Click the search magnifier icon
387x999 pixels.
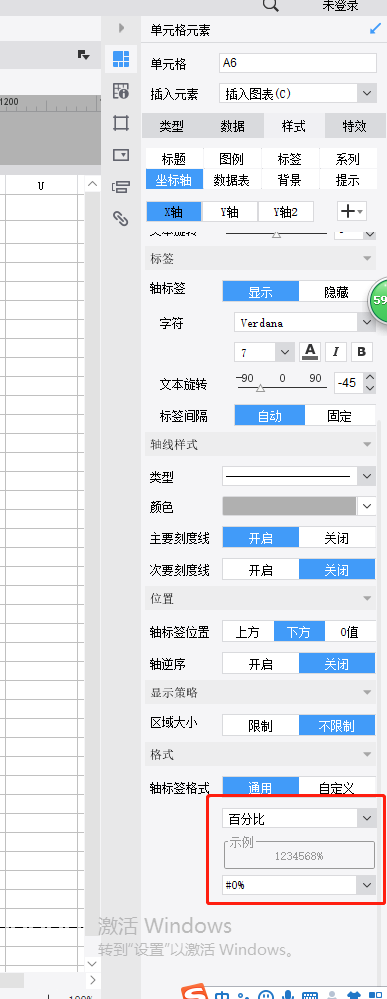pyautogui.click(x=271, y=6)
